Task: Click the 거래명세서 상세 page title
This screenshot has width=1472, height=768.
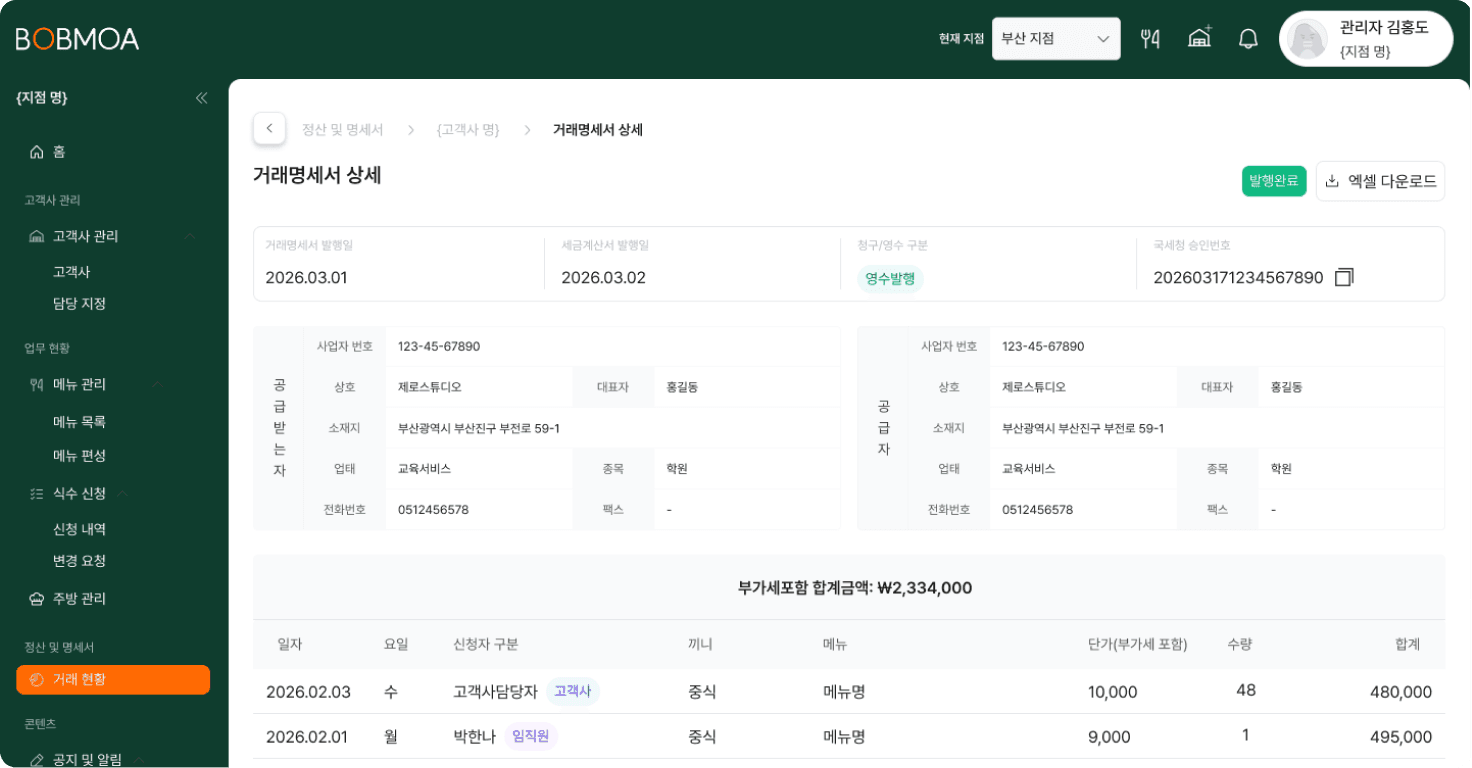Action: coord(317,175)
